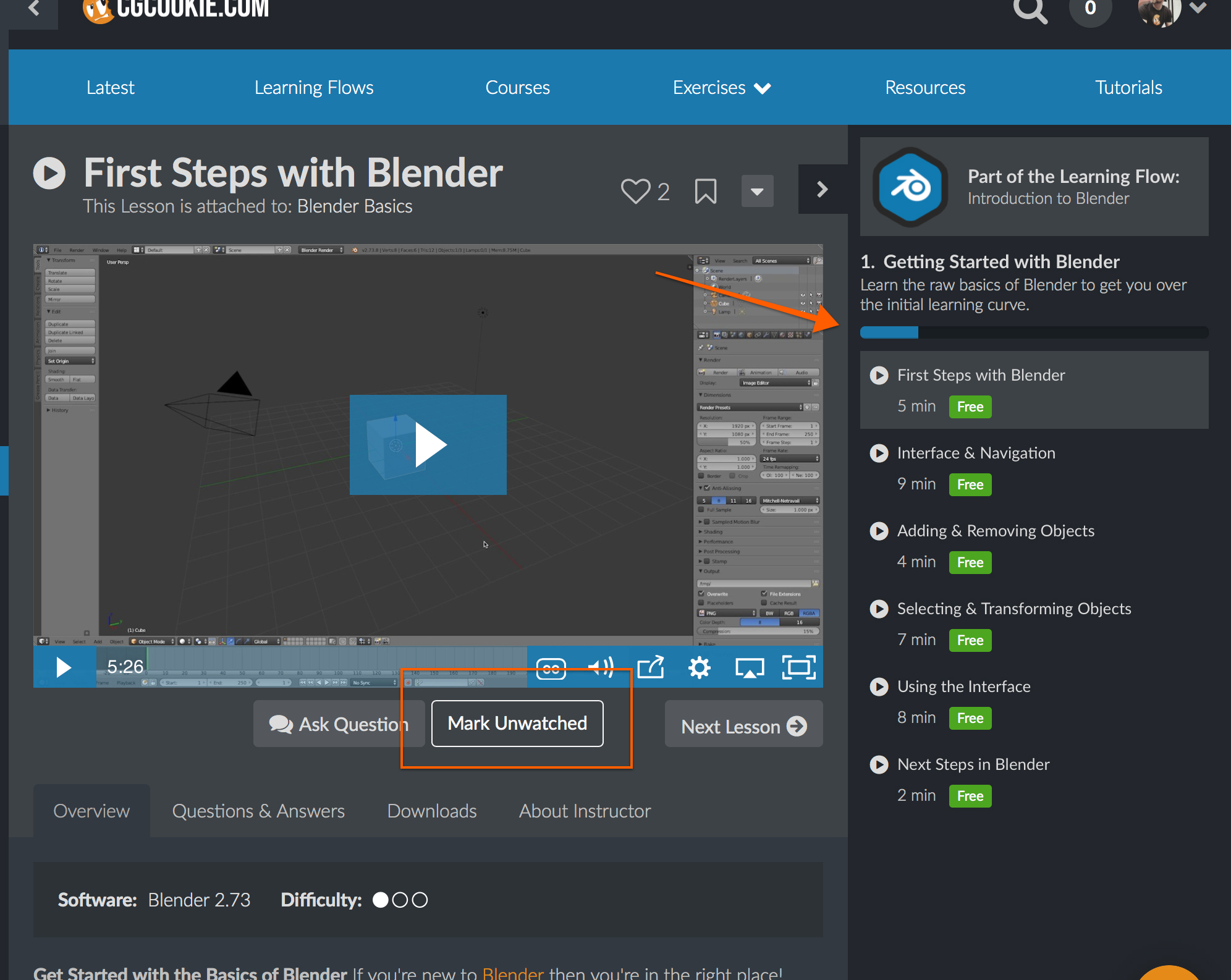The height and width of the screenshot is (980, 1231).
Task: Bookmark this lesson
Action: (705, 191)
